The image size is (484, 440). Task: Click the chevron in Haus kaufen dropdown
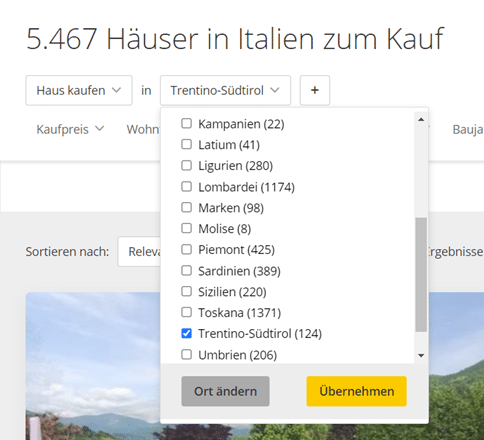point(116,90)
